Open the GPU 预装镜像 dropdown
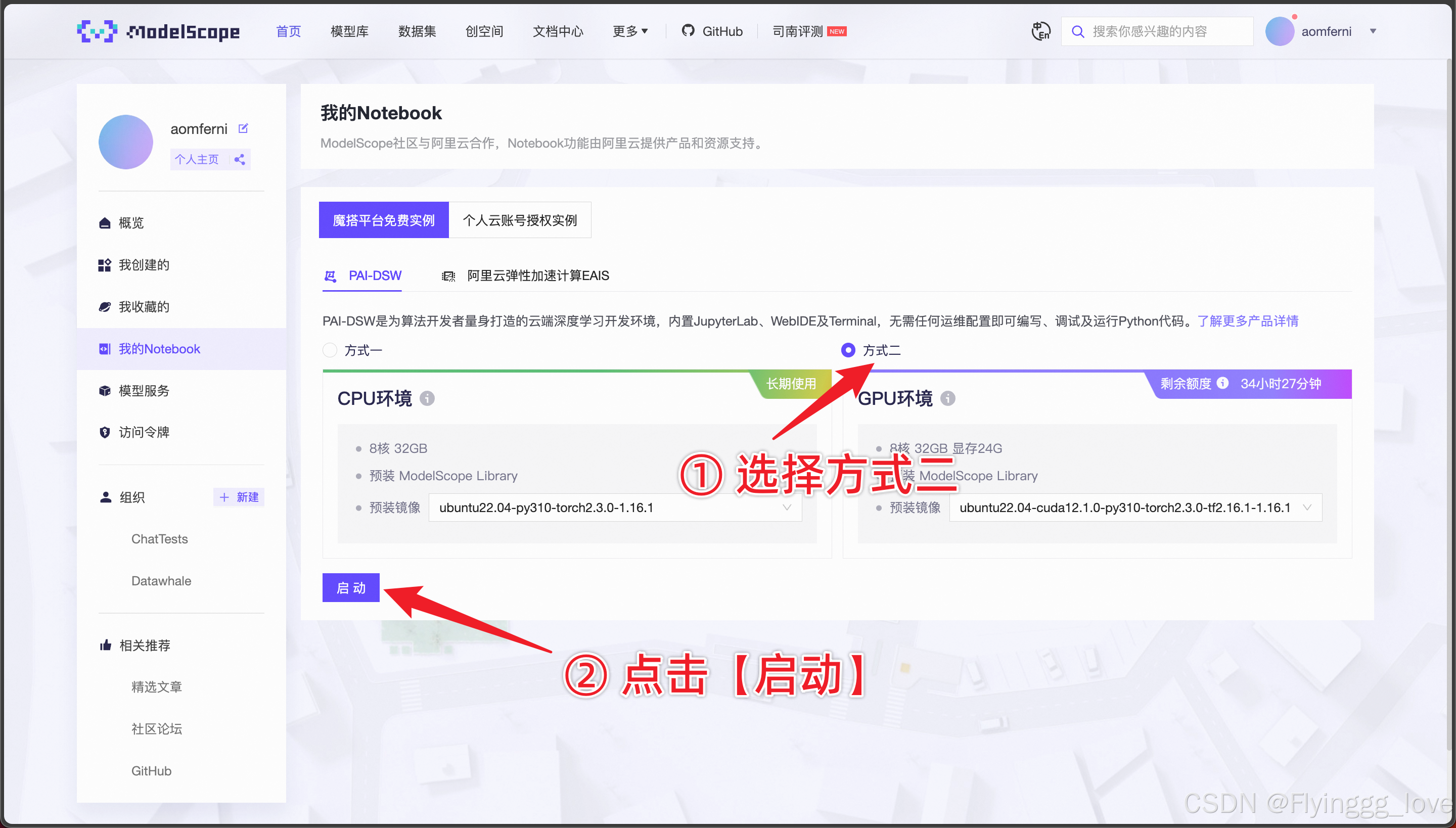1456x828 pixels. point(1135,508)
